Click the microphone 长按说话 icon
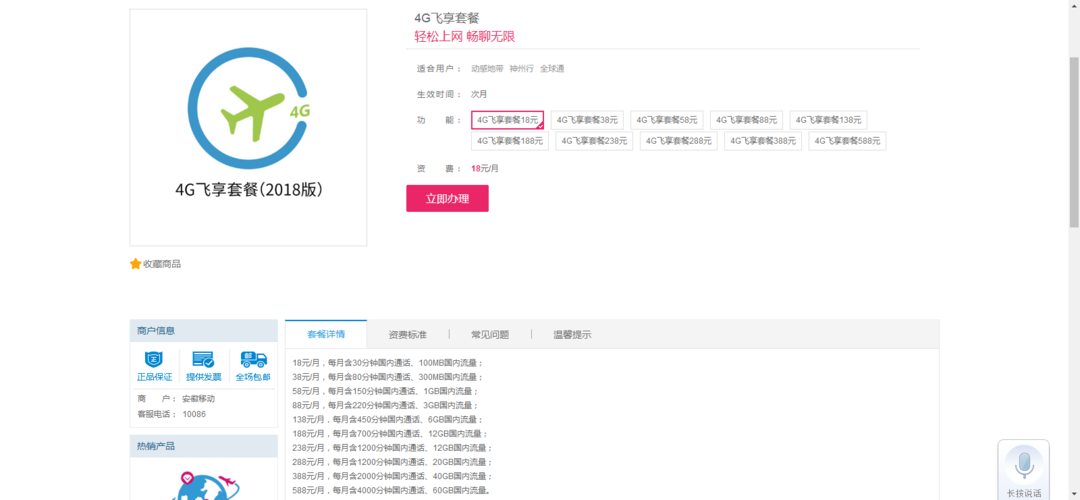The height and width of the screenshot is (500, 1080). 1024,465
